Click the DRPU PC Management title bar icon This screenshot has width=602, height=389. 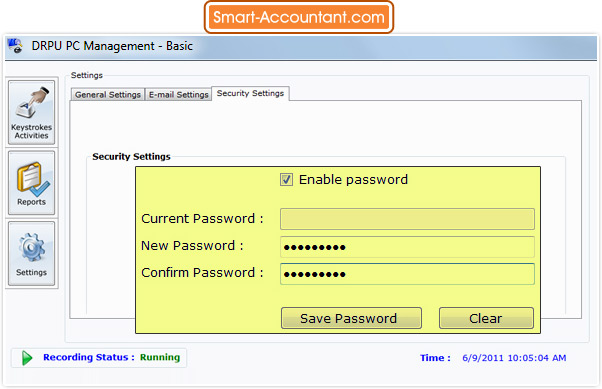coord(15,46)
